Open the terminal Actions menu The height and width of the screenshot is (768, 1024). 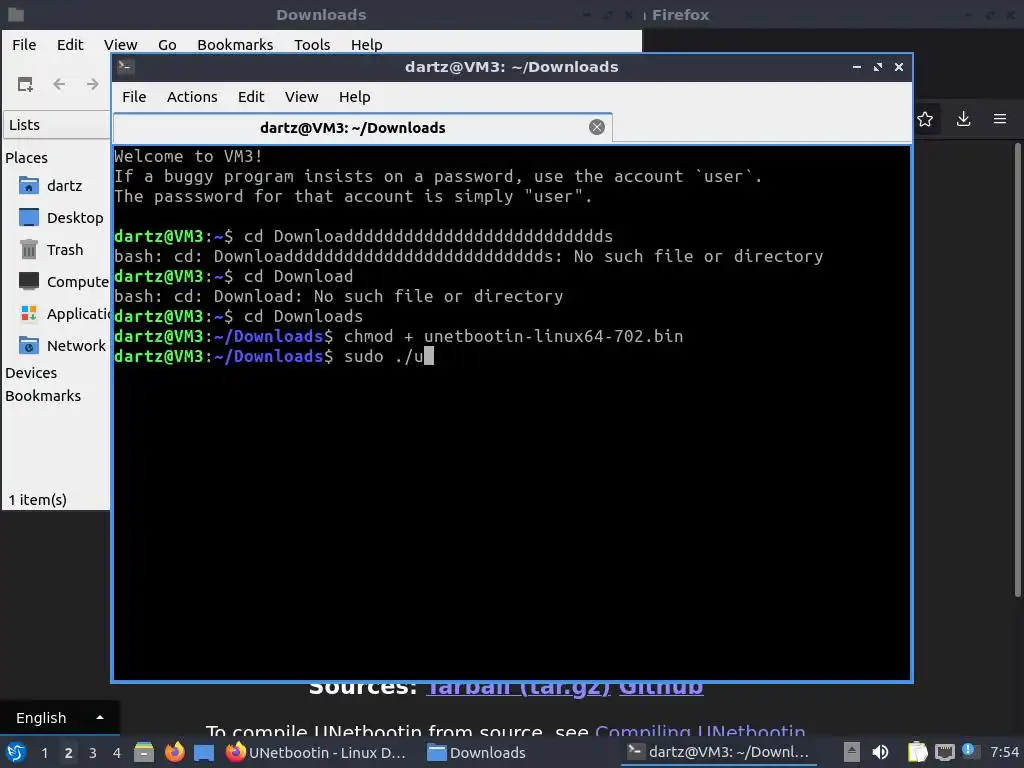[192, 97]
